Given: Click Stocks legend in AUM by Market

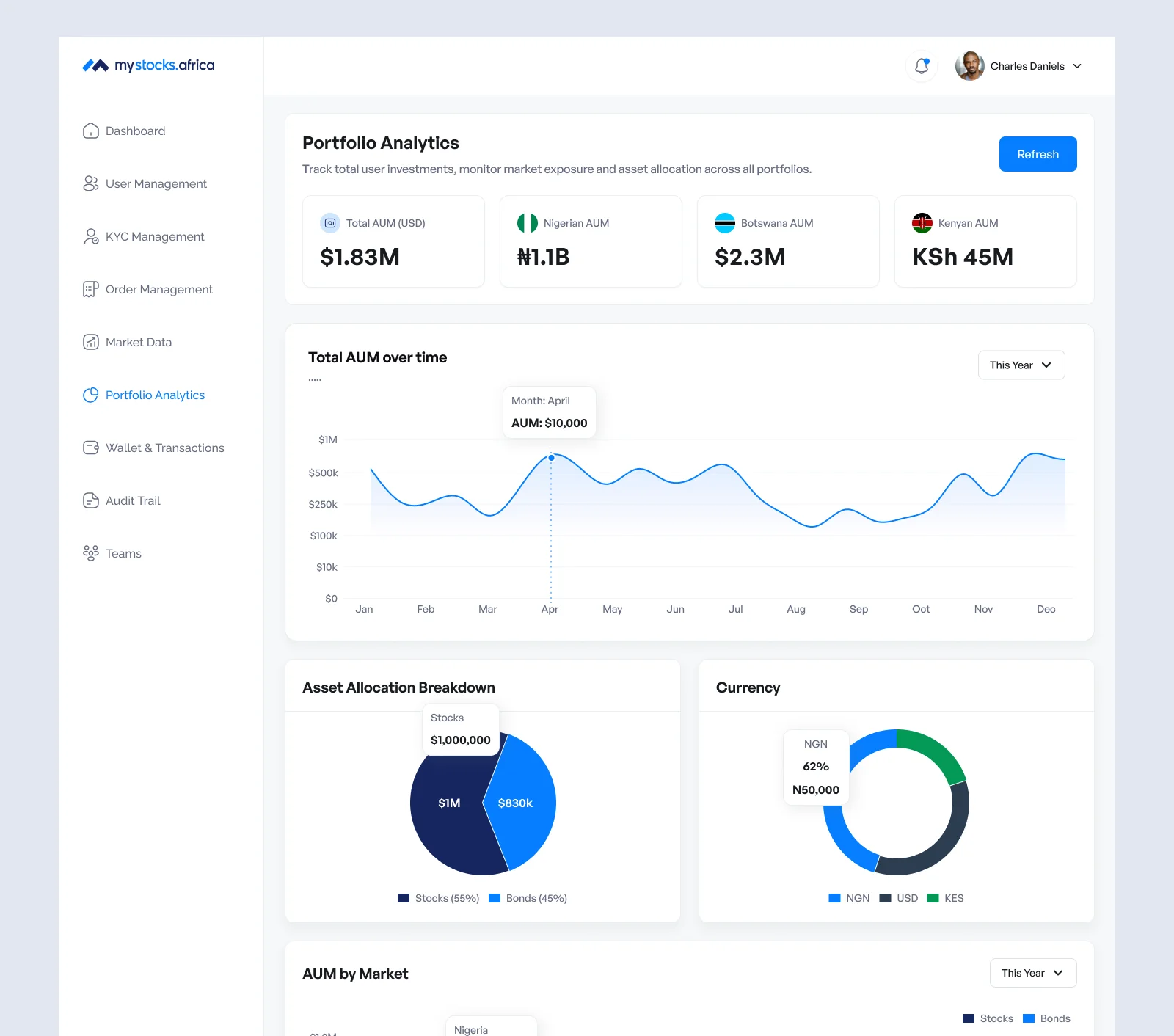Looking at the screenshot, I should [988, 1018].
